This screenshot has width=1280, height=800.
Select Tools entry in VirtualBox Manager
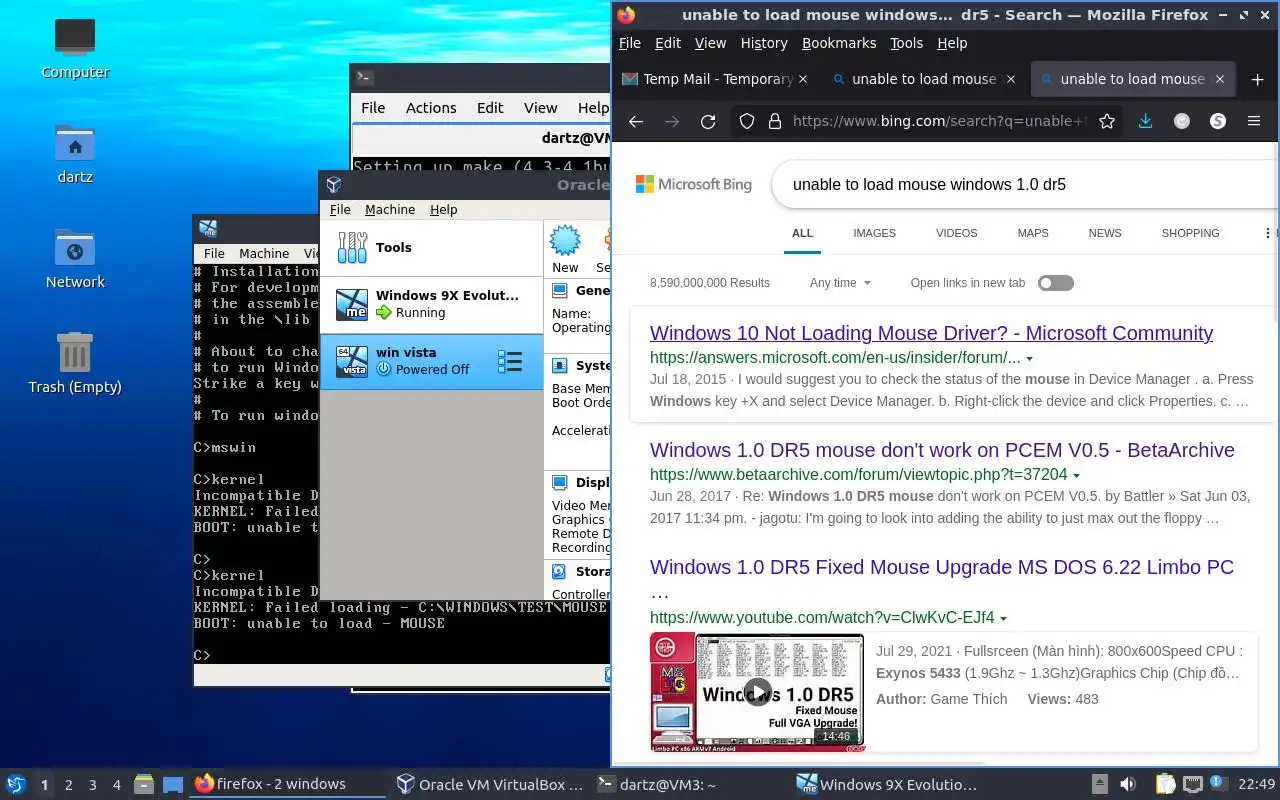click(431, 247)
